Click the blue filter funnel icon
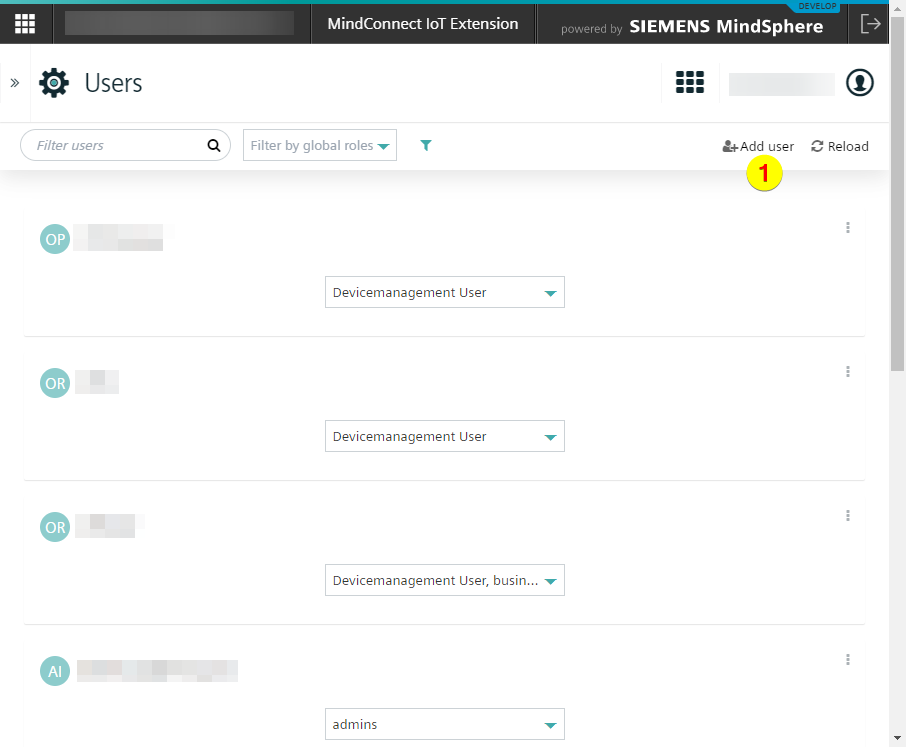 tap(426, 145)
